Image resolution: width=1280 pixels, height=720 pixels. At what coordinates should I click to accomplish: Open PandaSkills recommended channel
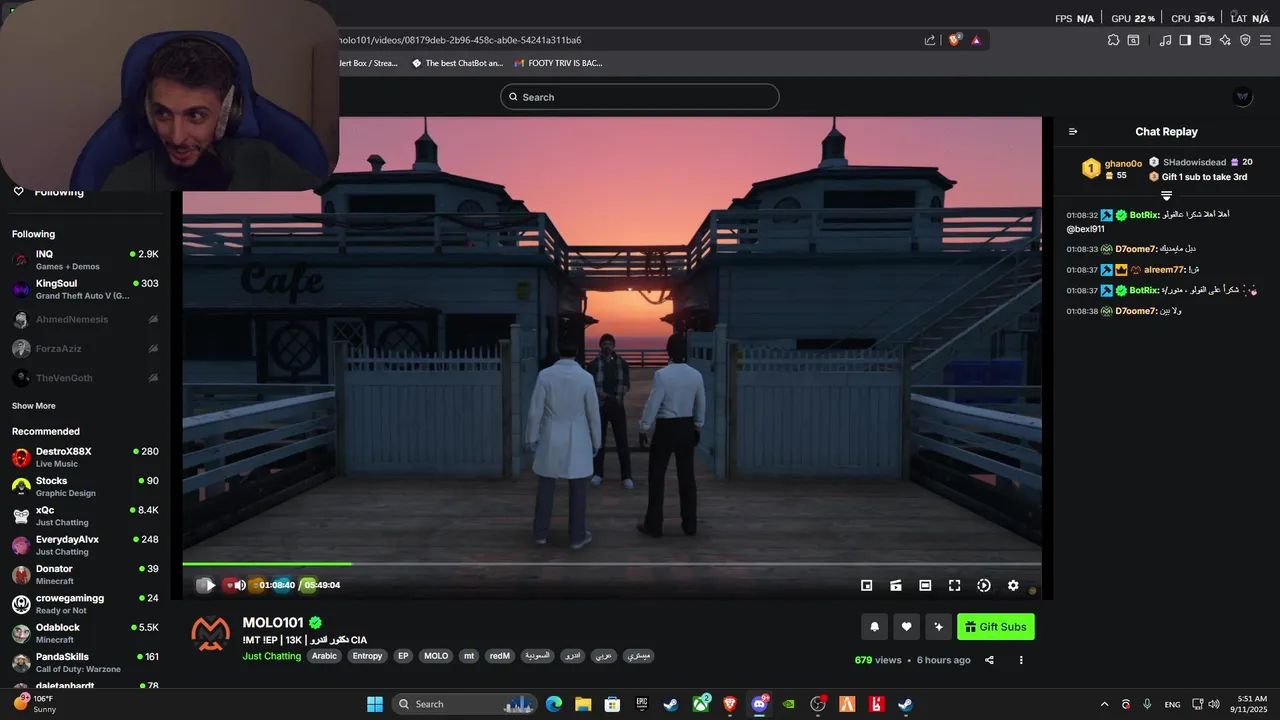pyautogui.click(x=85, y=662)
